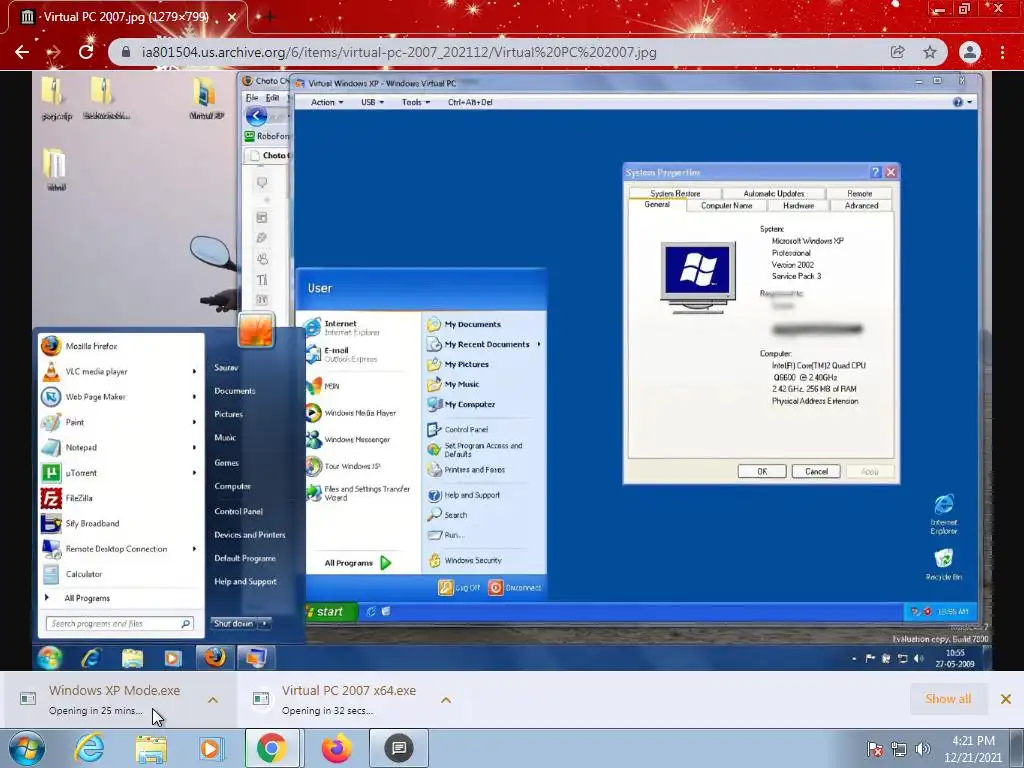Viewport: 1024px width, 768px height.
Task: Open the USB menu in Windows Virtual PC
Action: pyautogui.click(x=372, y=102)
